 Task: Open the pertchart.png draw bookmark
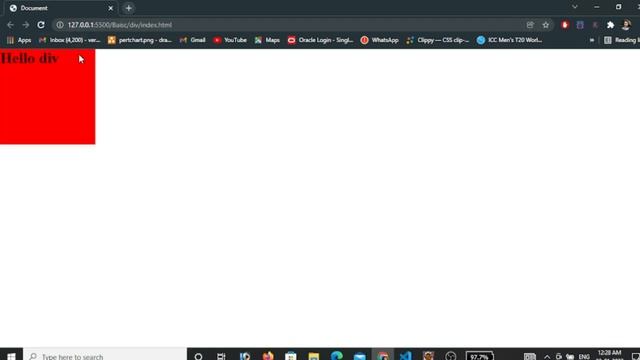140,40
